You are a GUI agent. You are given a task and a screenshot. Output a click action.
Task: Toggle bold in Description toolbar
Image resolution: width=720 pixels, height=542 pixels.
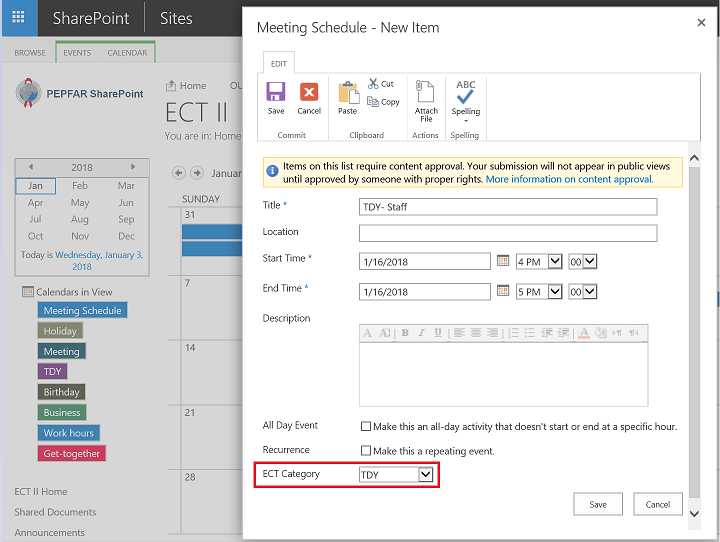tap(405, 333)
